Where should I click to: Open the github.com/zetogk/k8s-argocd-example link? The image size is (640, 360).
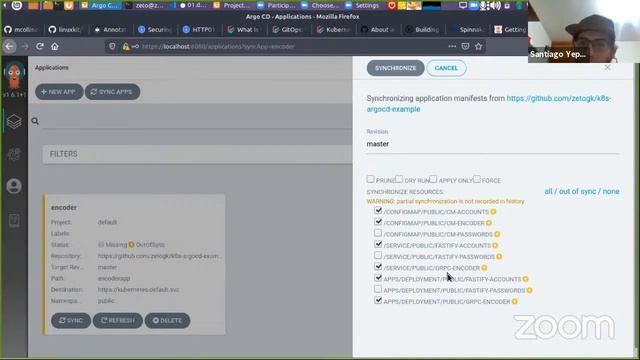click(489, 104)
